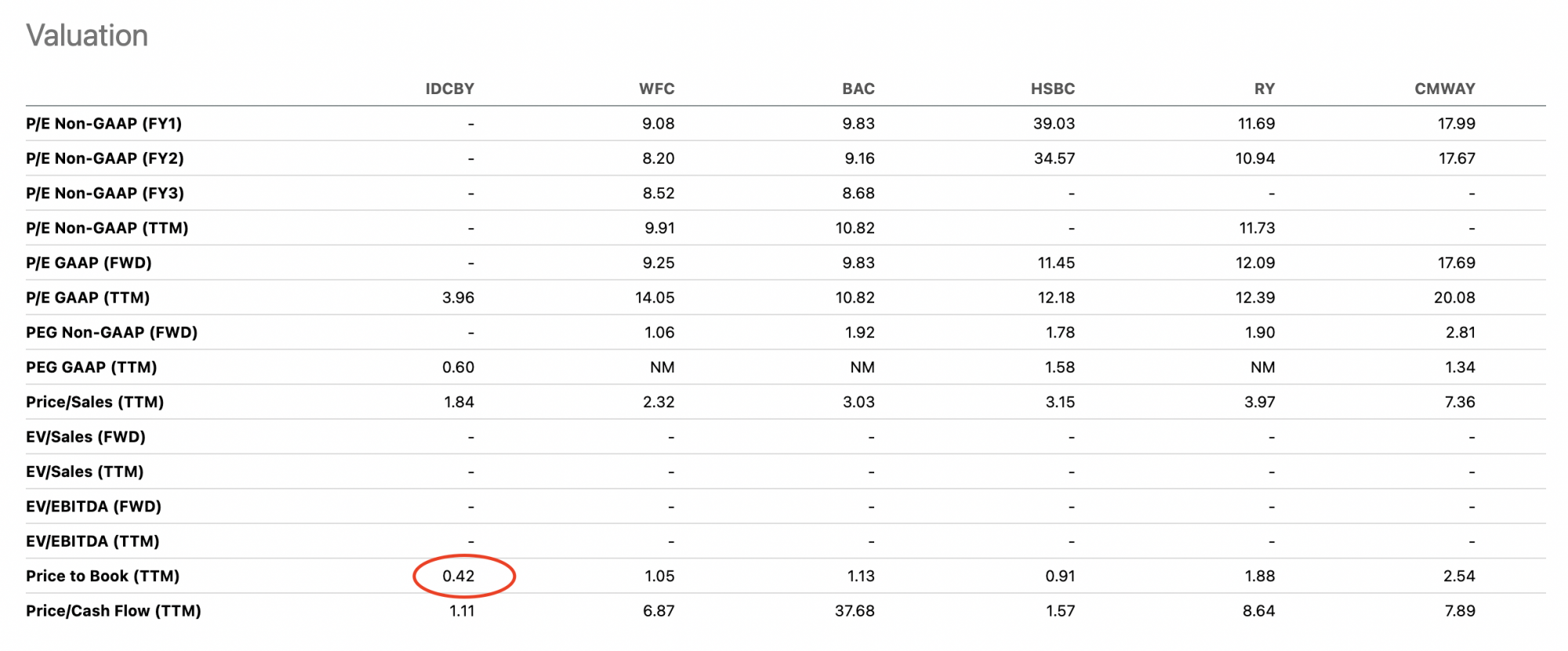Select CMWAY's 20.08 P/E GAAP TTM value

tap(1454, 297)
